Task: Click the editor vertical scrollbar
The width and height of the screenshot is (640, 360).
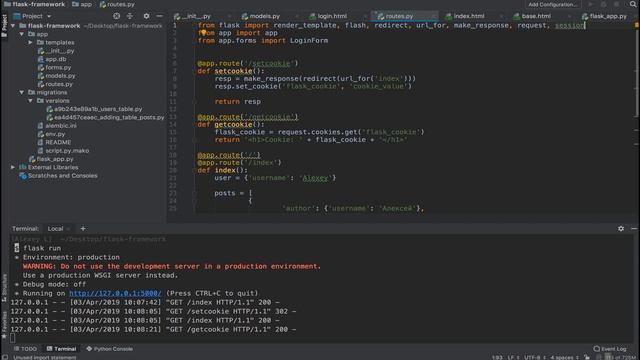Action: (637, 73)
